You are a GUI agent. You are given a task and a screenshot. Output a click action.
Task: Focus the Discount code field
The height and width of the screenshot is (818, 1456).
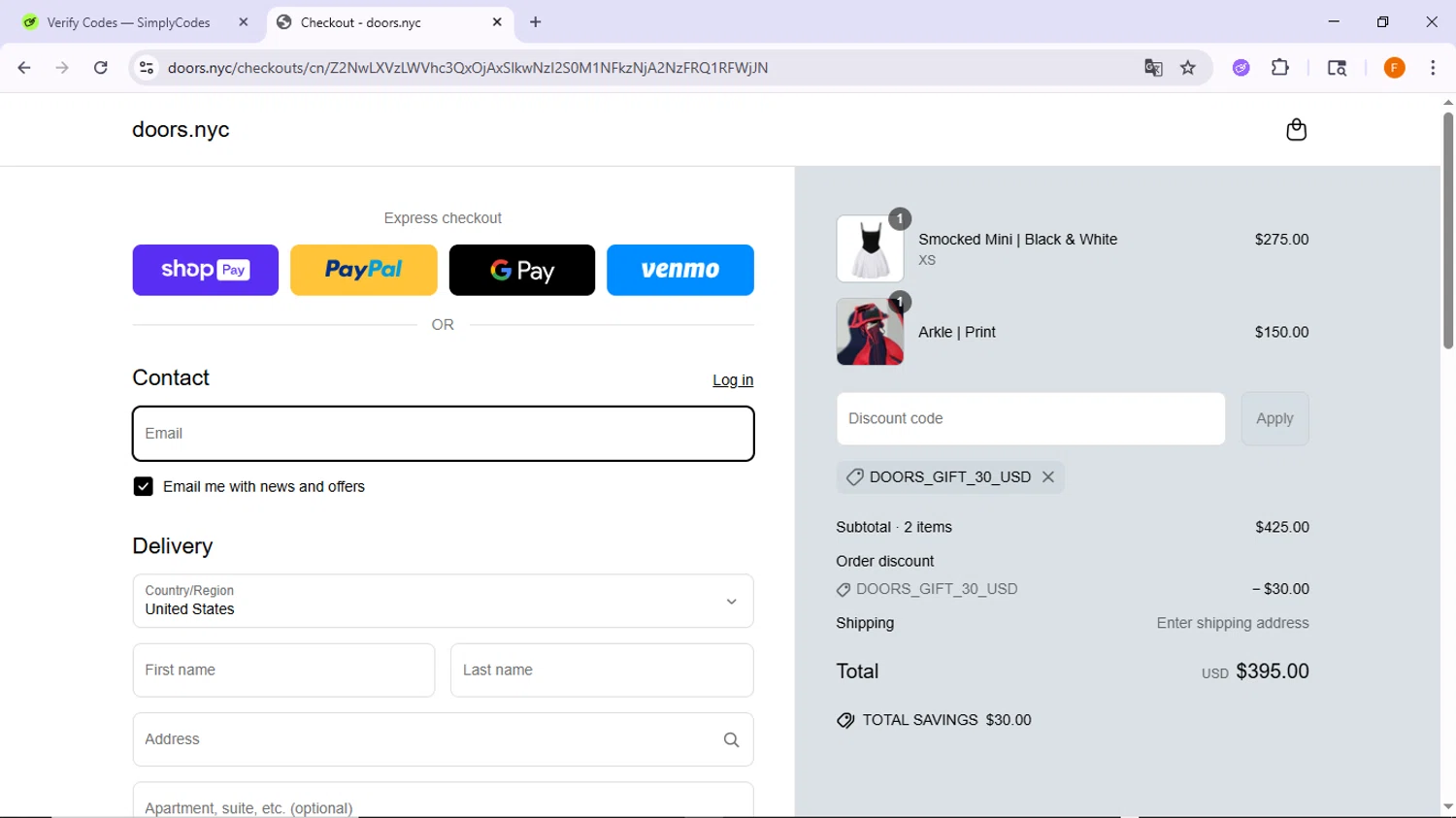[1031, 419]
